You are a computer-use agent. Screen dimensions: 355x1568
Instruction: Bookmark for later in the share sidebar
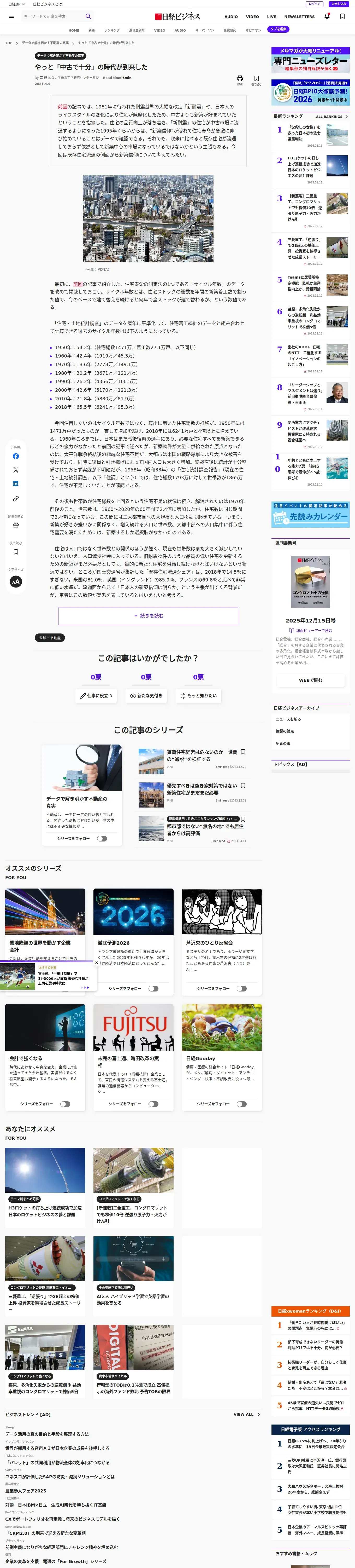click(x=16, y=552)
